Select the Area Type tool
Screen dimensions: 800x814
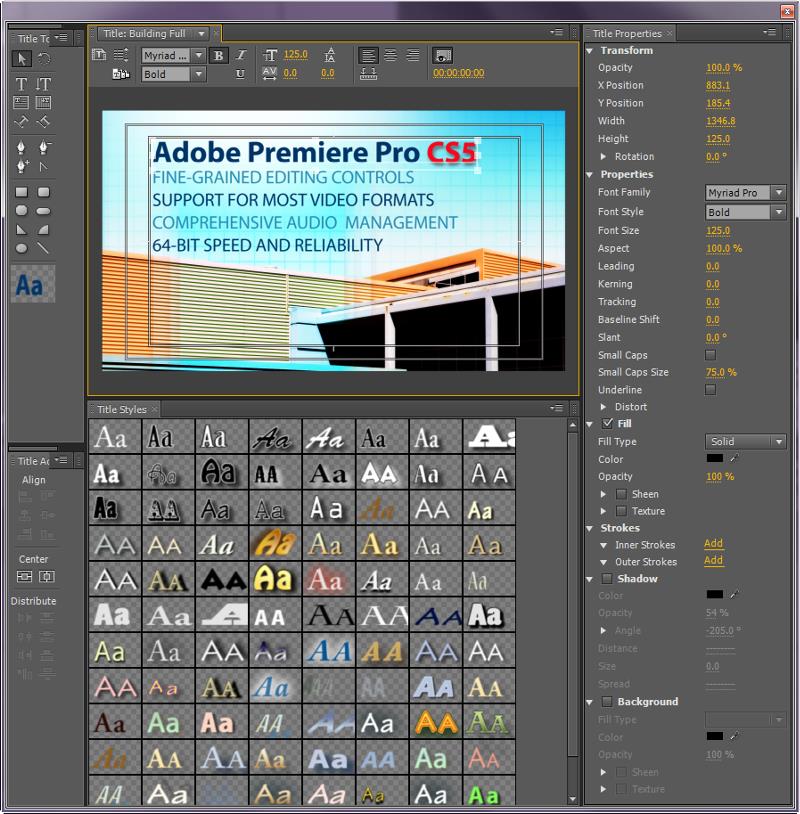click(21, 102)
